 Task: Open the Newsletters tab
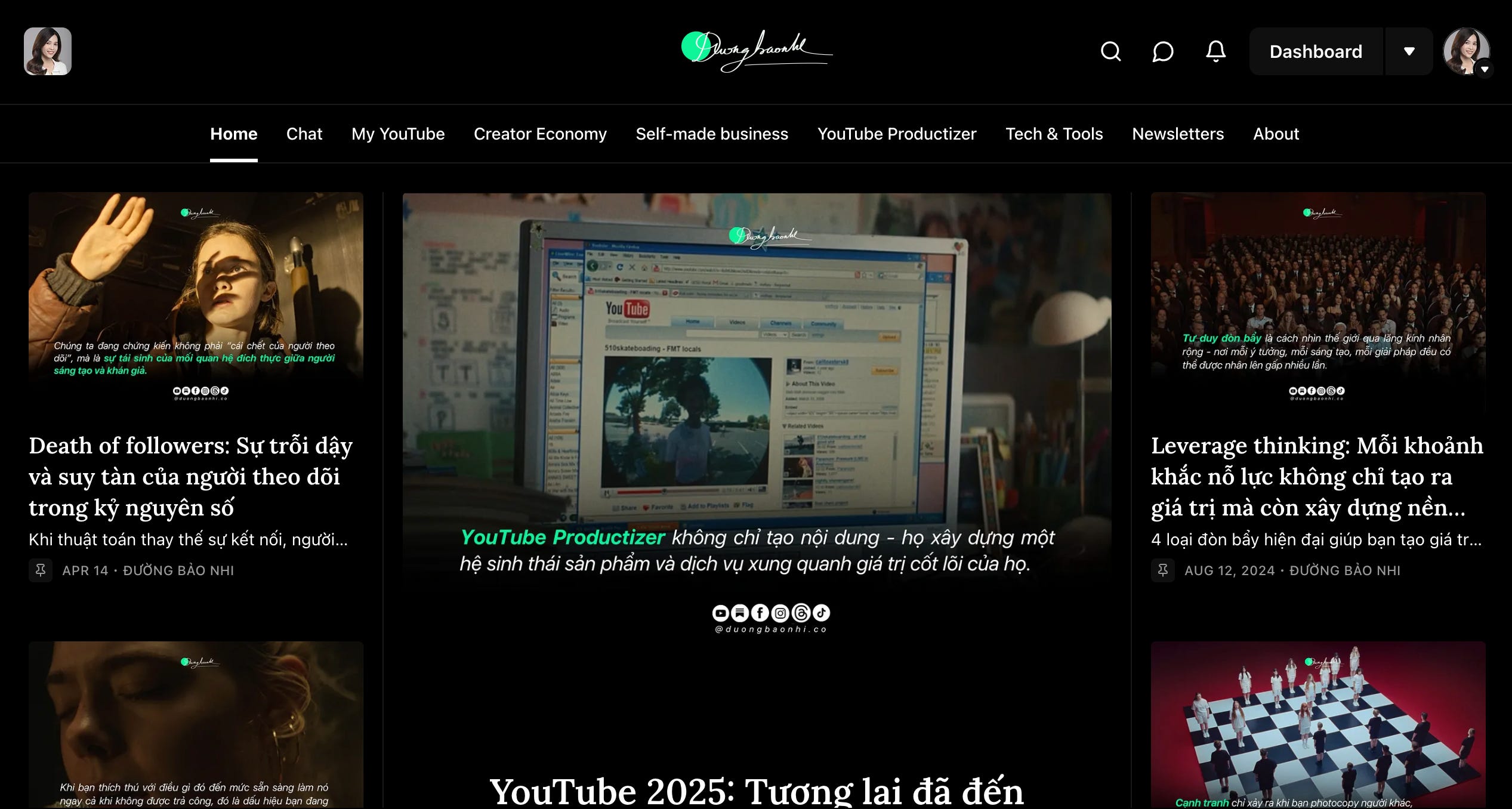[x=1178, y=134]
